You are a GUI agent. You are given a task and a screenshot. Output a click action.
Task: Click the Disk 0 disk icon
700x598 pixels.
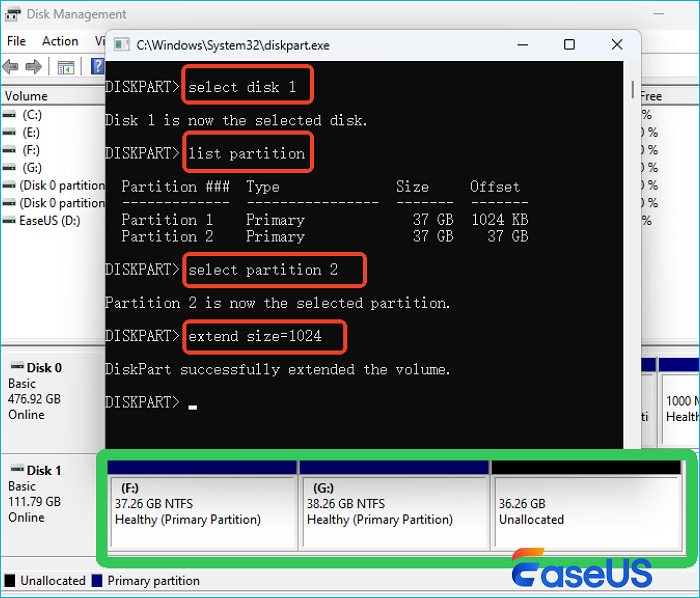click(x=17, y=366)
